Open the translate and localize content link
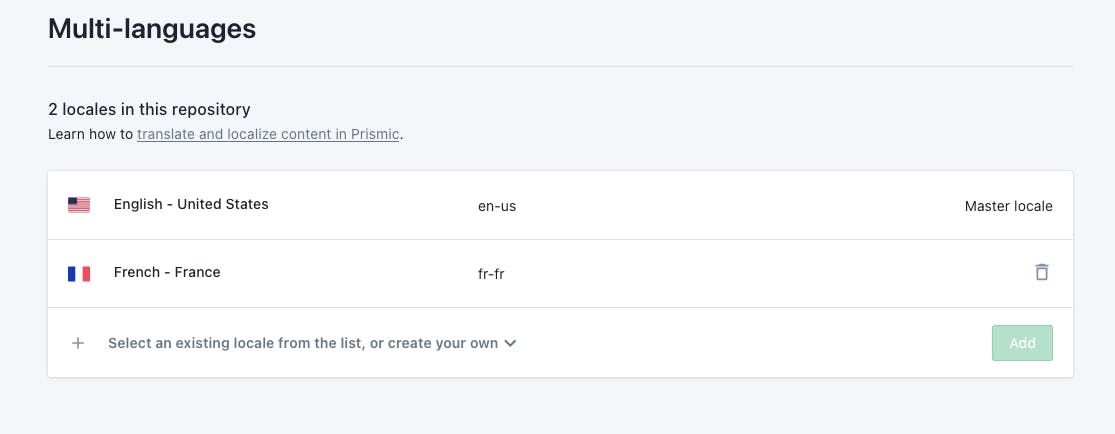The width and height of the screenshot is (1115, 434). click(x=268, y=134)
